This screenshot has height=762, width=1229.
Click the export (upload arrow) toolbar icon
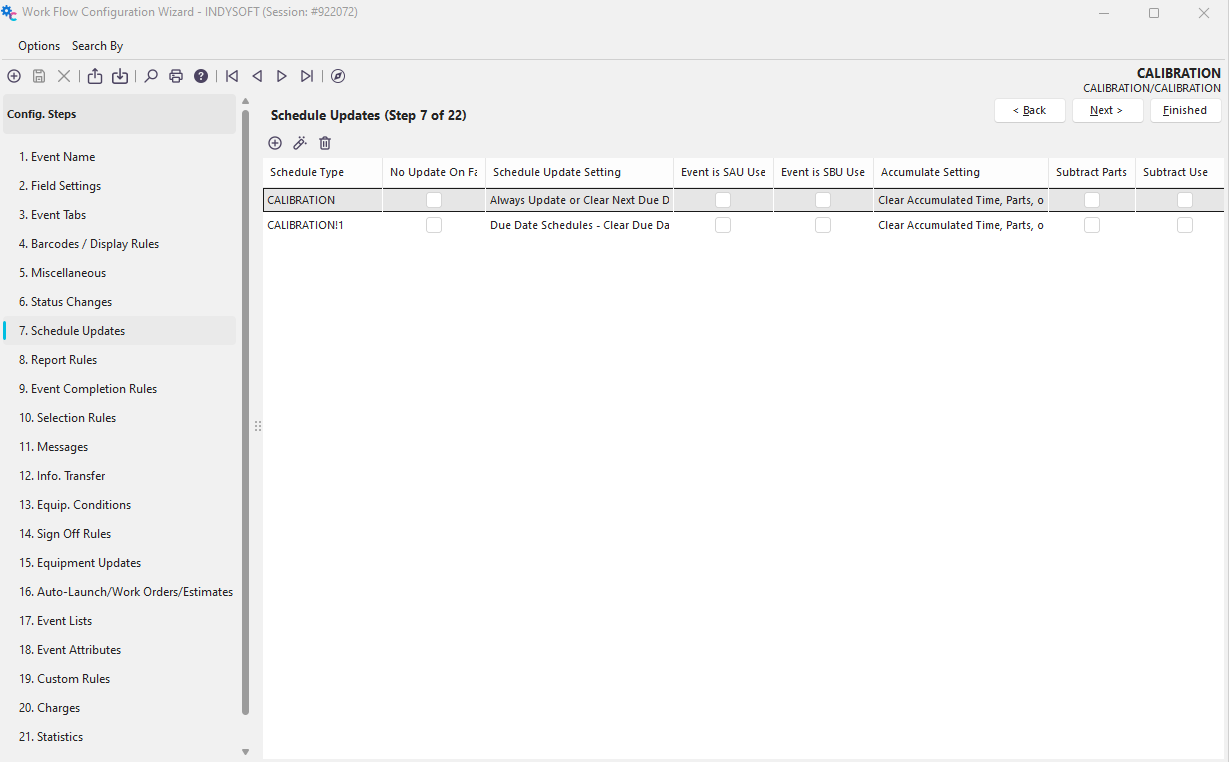click(95, 76)
